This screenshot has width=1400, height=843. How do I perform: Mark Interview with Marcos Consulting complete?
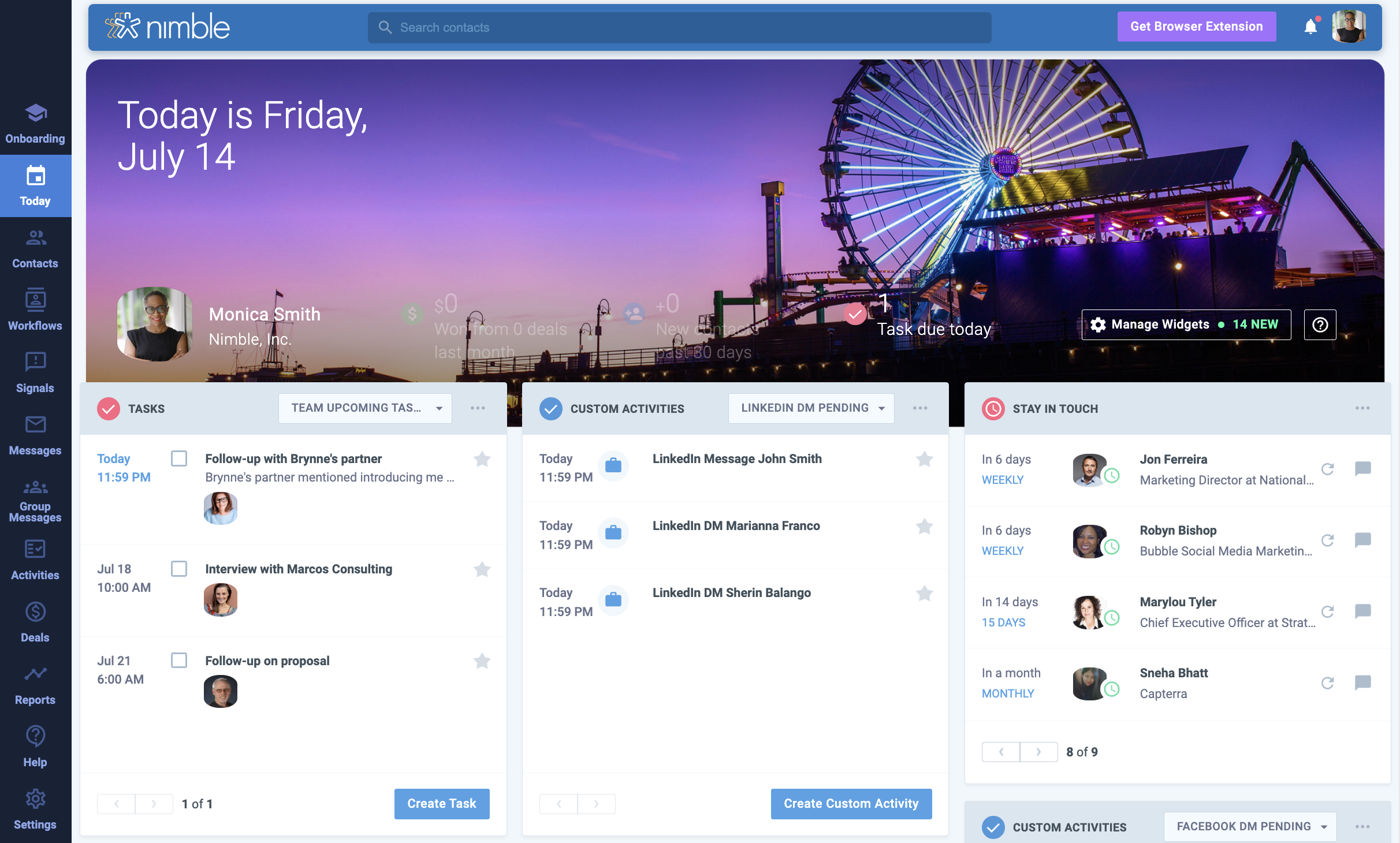179,569
